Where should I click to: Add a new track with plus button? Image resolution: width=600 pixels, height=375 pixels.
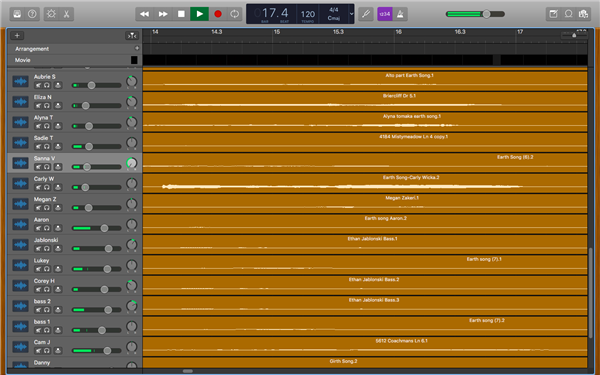point(17,36)
